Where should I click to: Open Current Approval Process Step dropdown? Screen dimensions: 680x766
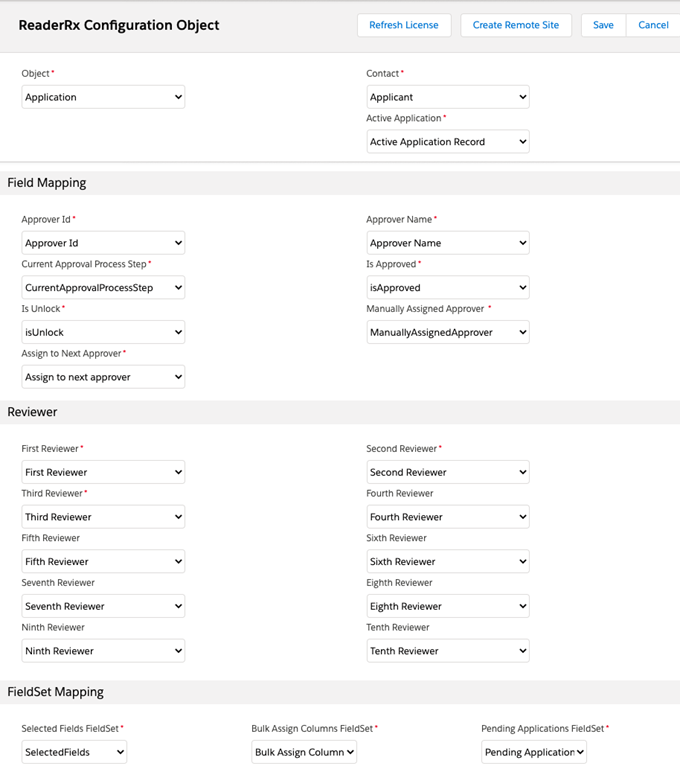pyautogui.click(x=103, y=288)
